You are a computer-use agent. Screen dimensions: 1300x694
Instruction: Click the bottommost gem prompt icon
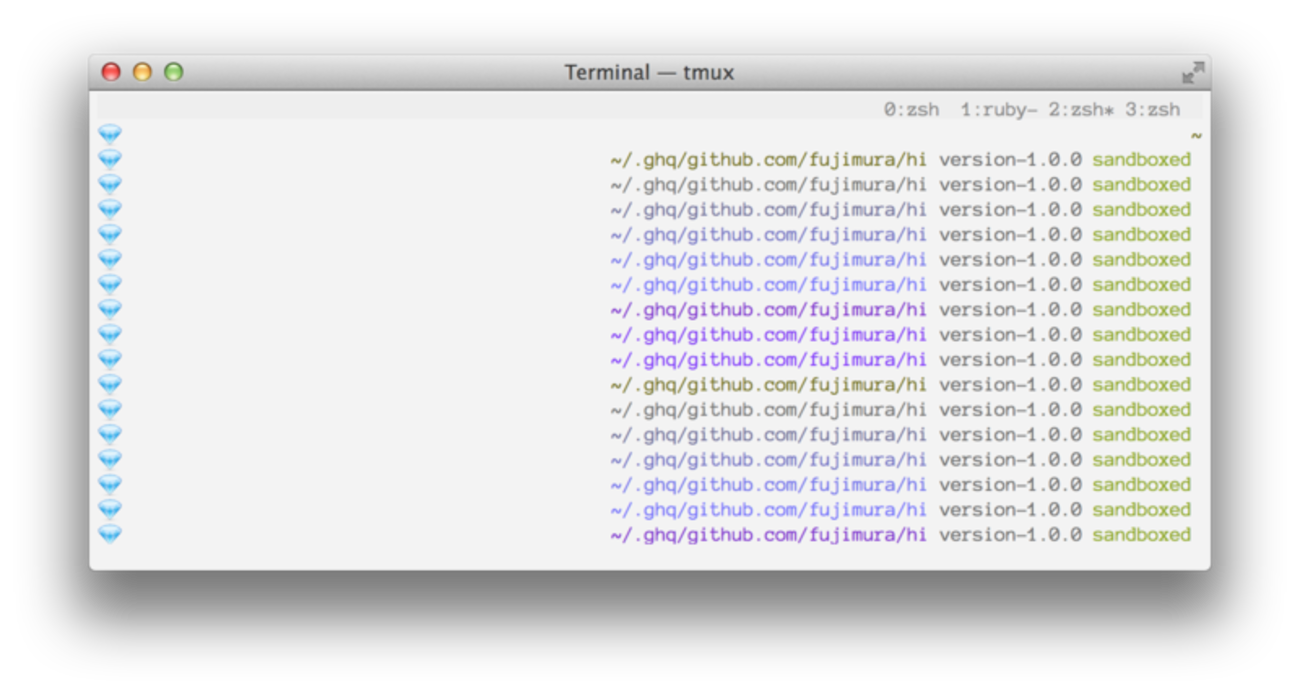(110, 534)
